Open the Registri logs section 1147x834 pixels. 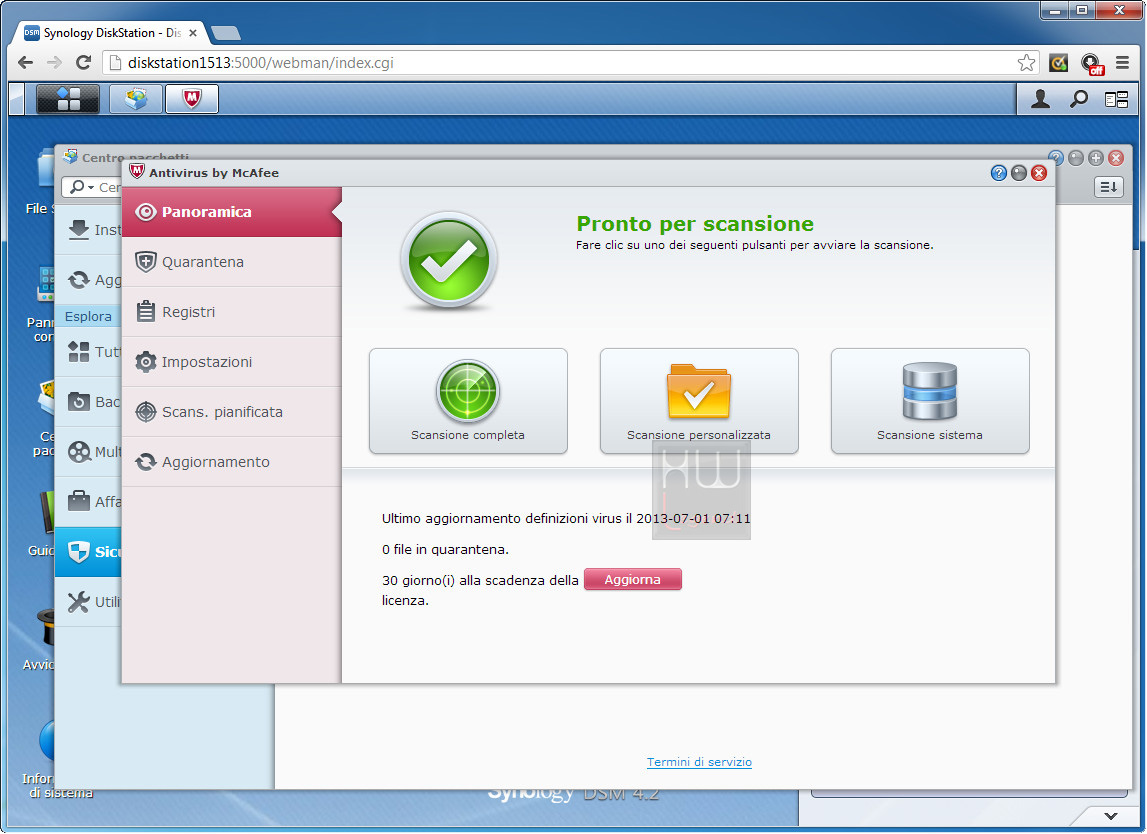click(232, 312)
